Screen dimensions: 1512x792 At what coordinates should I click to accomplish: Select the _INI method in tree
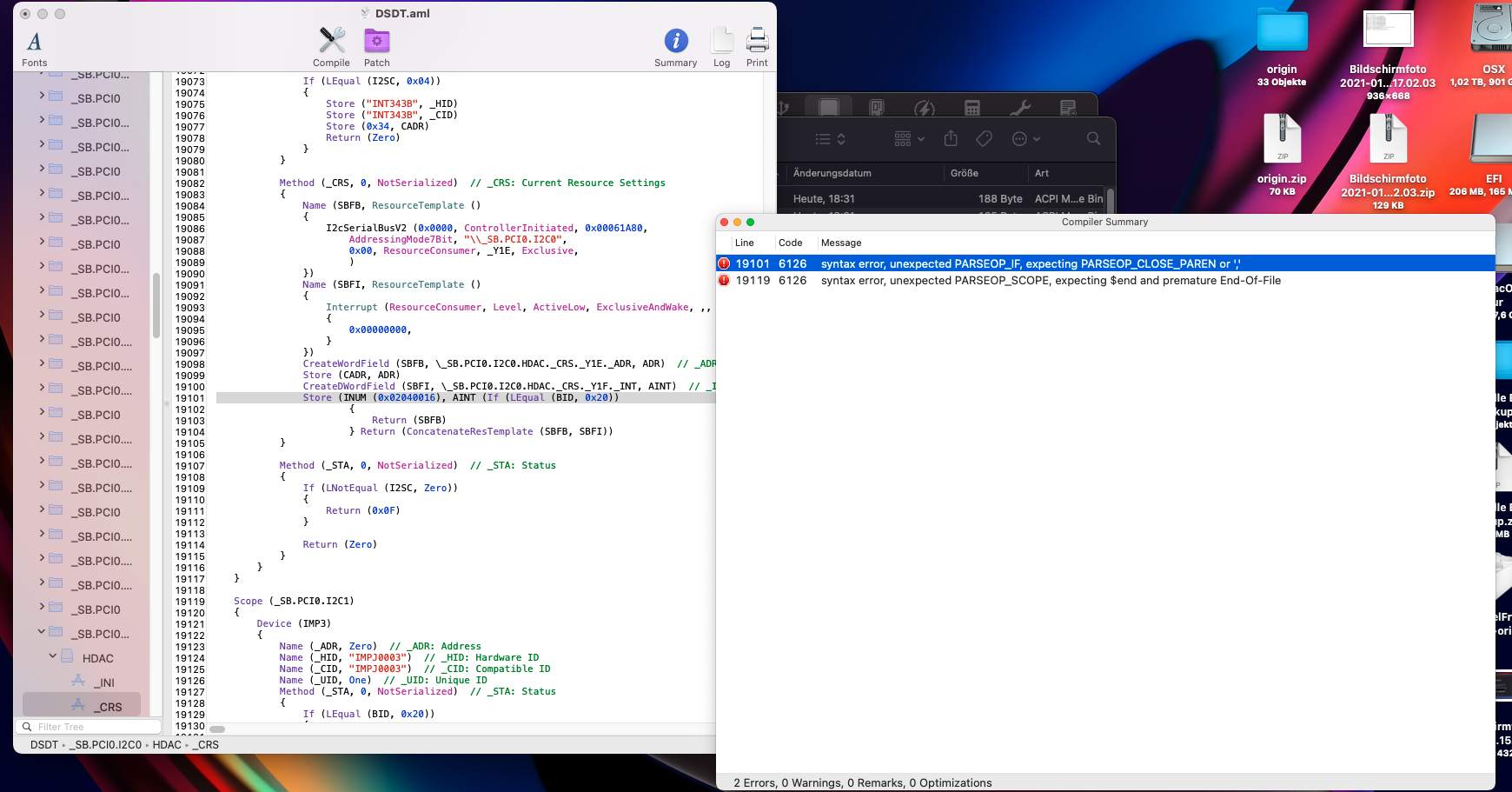(104, 682)
